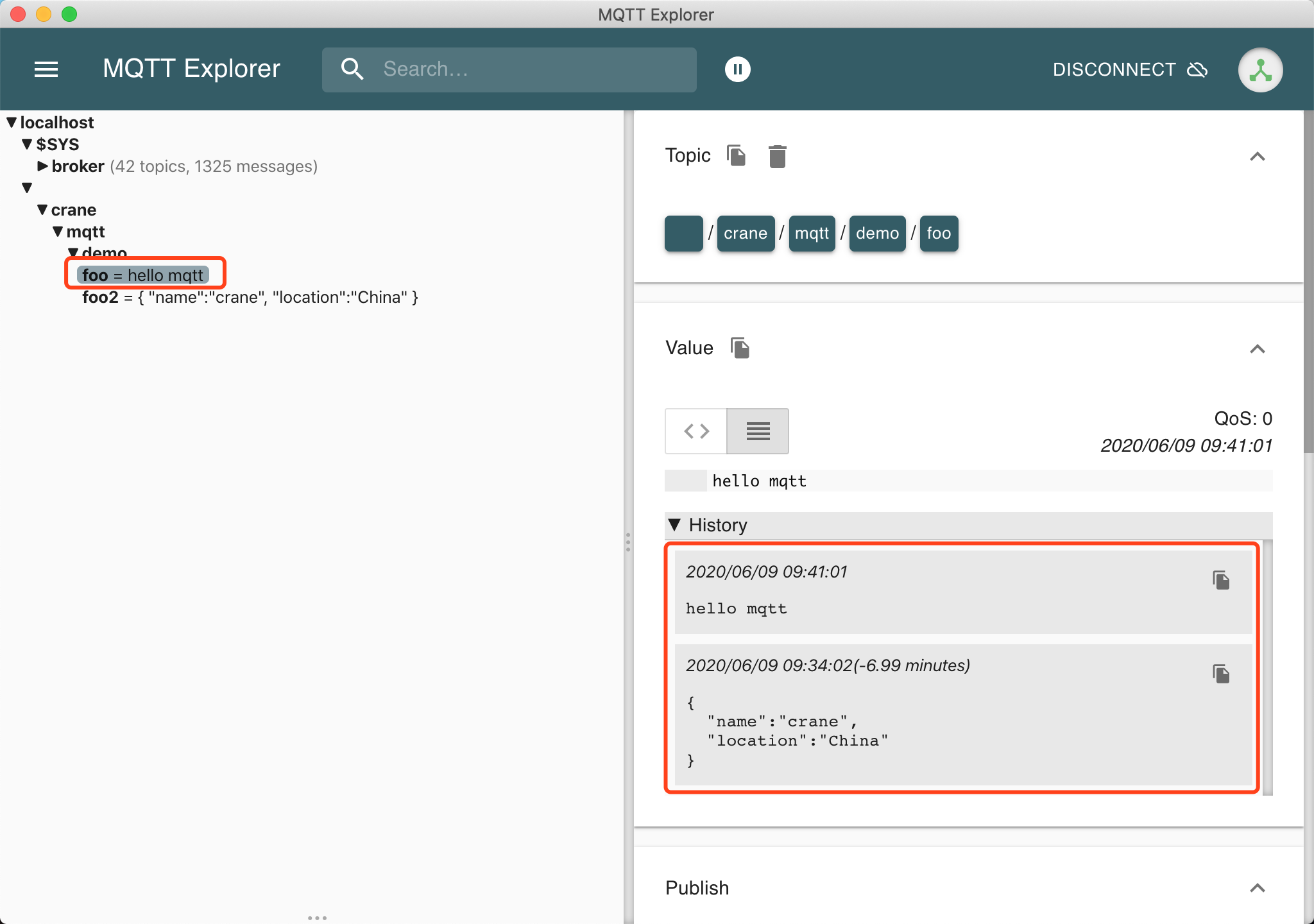1314x924 pixels.
Task: Collapse the Value panel chevron
Action: [1257, 349]
